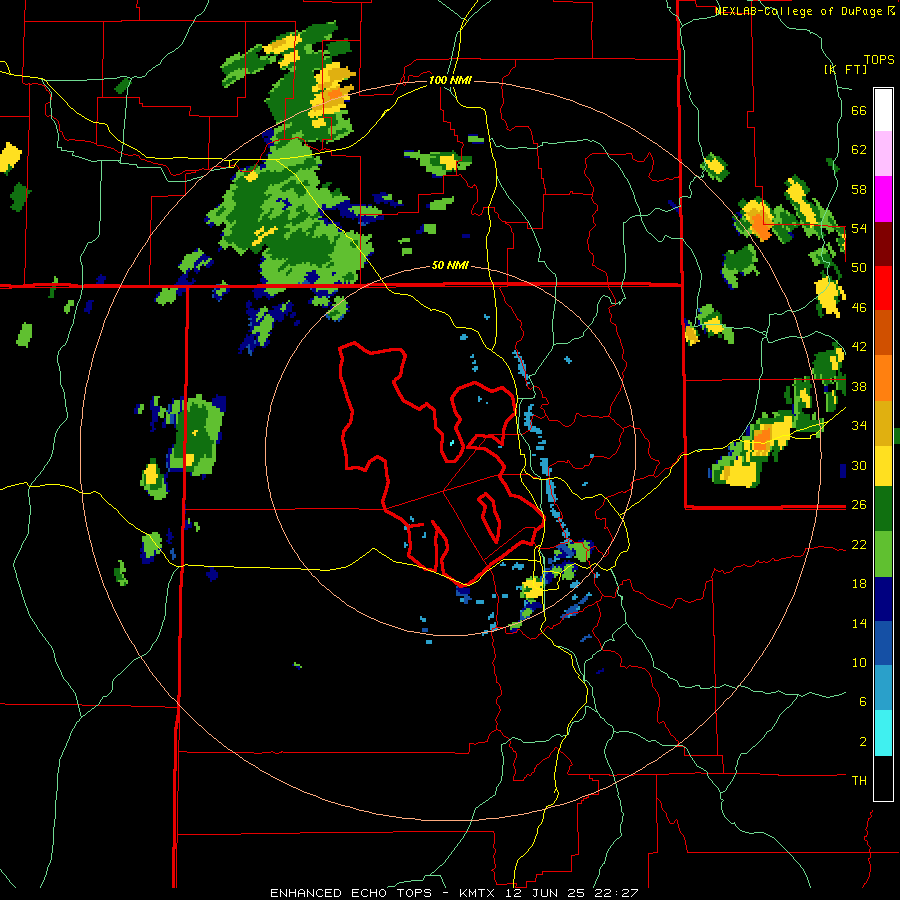This screenshot has height=900, width=900.
Task: Click the 22:27 time stamp
Action: point(616,893)
